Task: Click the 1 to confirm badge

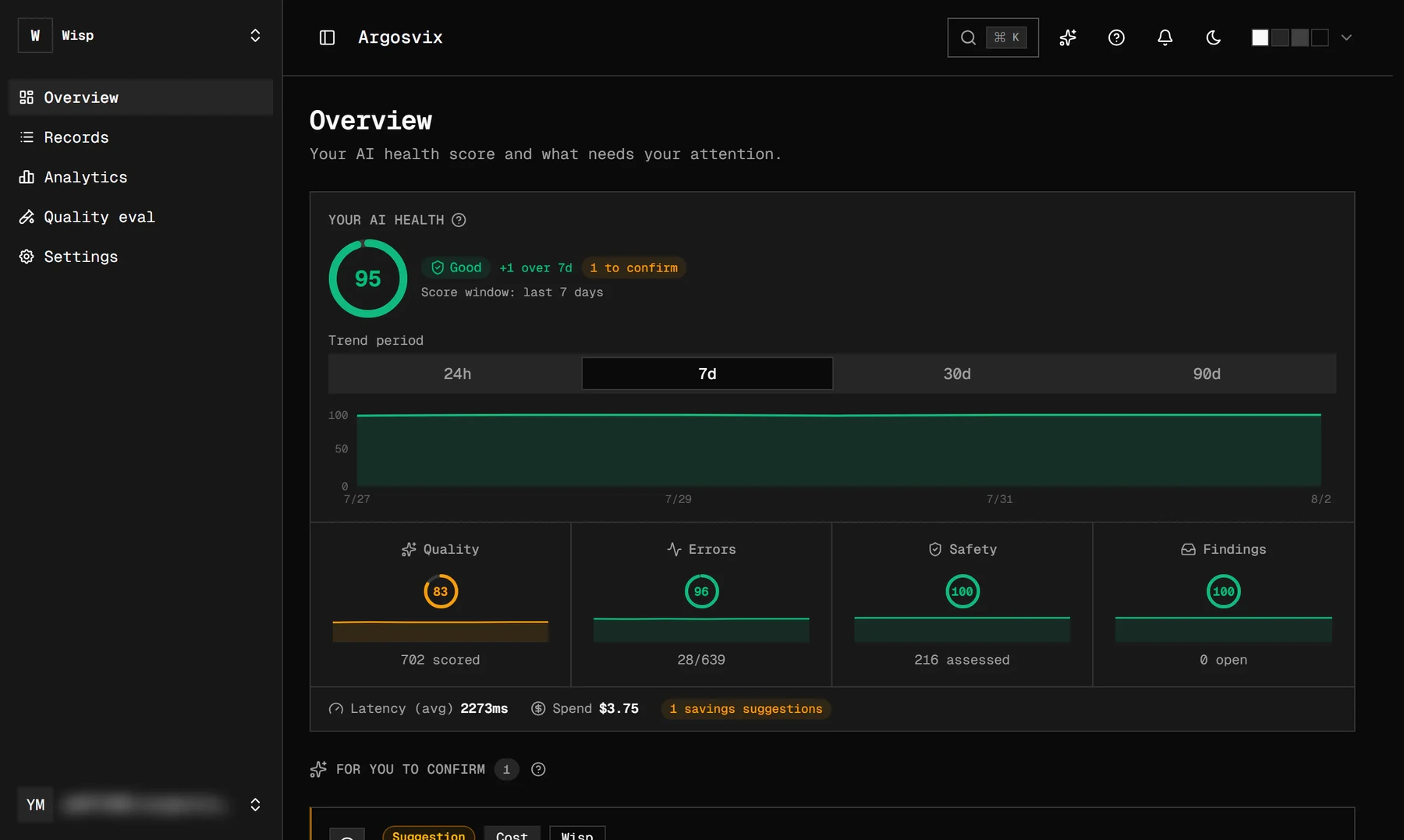Action: pyautogui.click(x=633, y=268)
